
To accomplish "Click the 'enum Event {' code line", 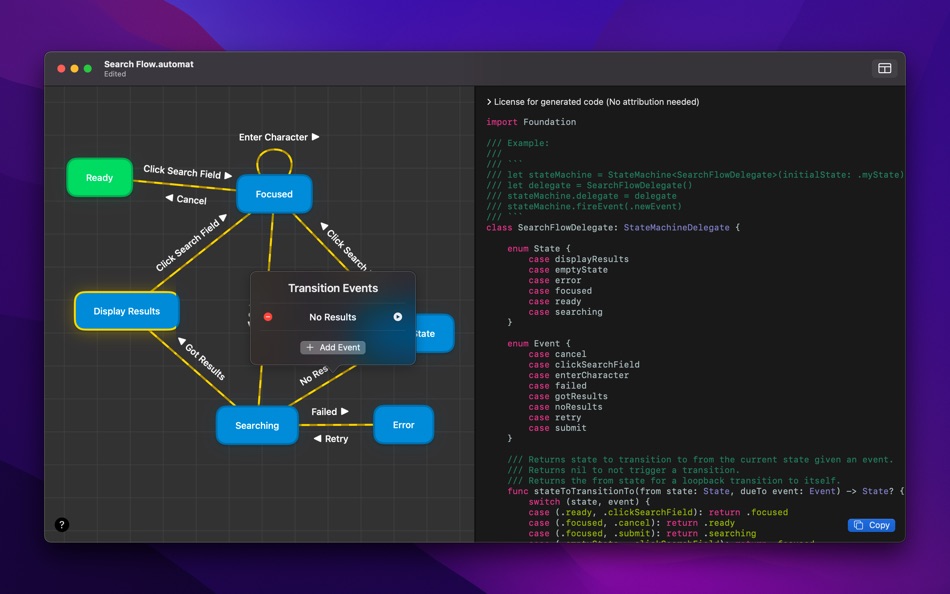I will point(539,344).
